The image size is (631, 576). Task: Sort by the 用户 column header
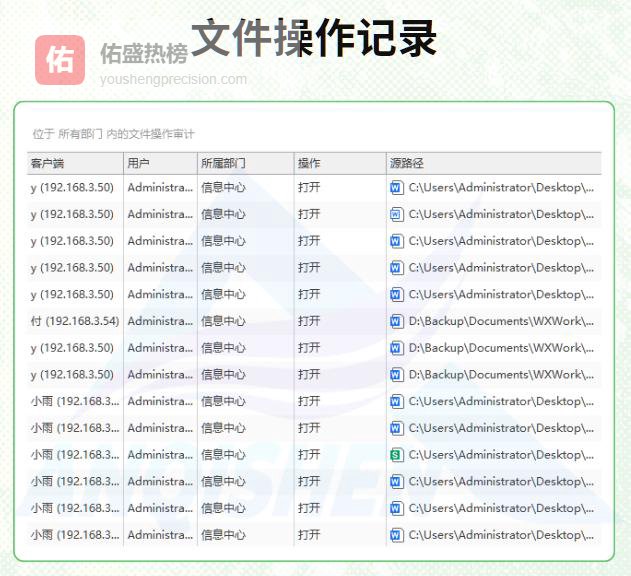coord(138,163)
